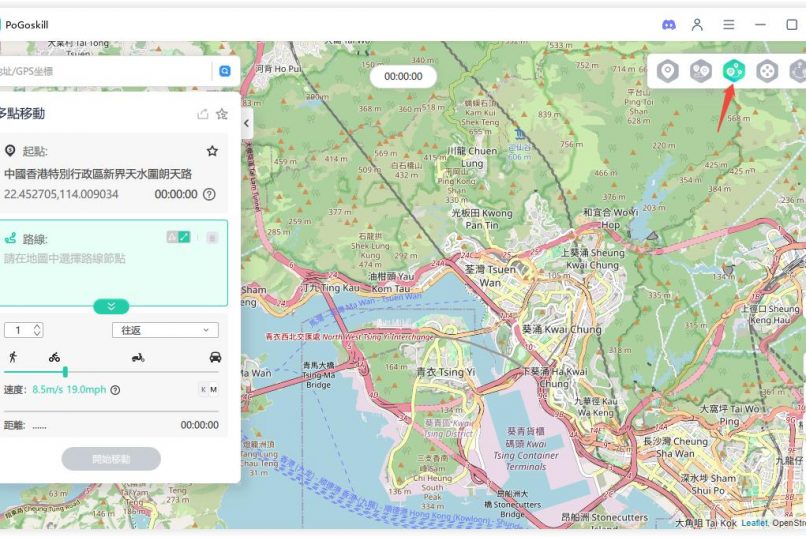
Task: Open the hamburger menu in title bar
Action: [729, 25]
